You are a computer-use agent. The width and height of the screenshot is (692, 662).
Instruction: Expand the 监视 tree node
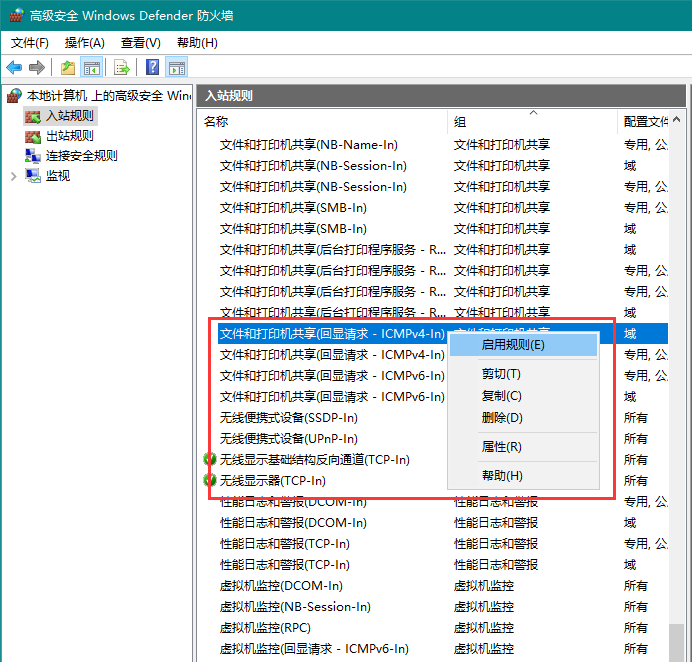click(14, 177)
